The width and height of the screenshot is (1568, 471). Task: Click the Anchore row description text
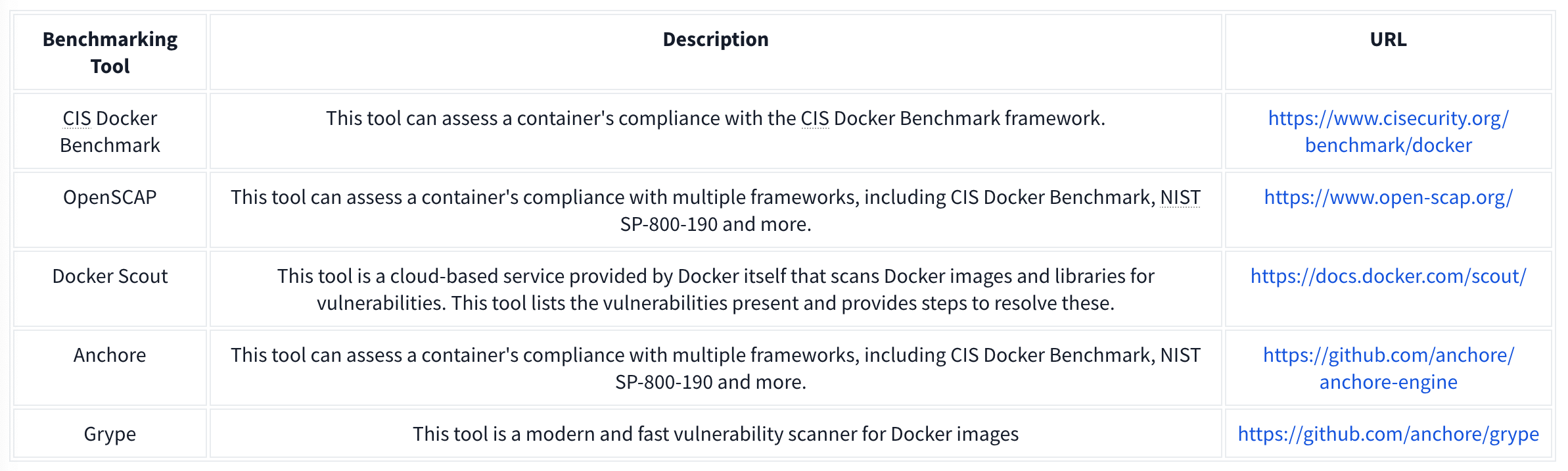(715, 368)
